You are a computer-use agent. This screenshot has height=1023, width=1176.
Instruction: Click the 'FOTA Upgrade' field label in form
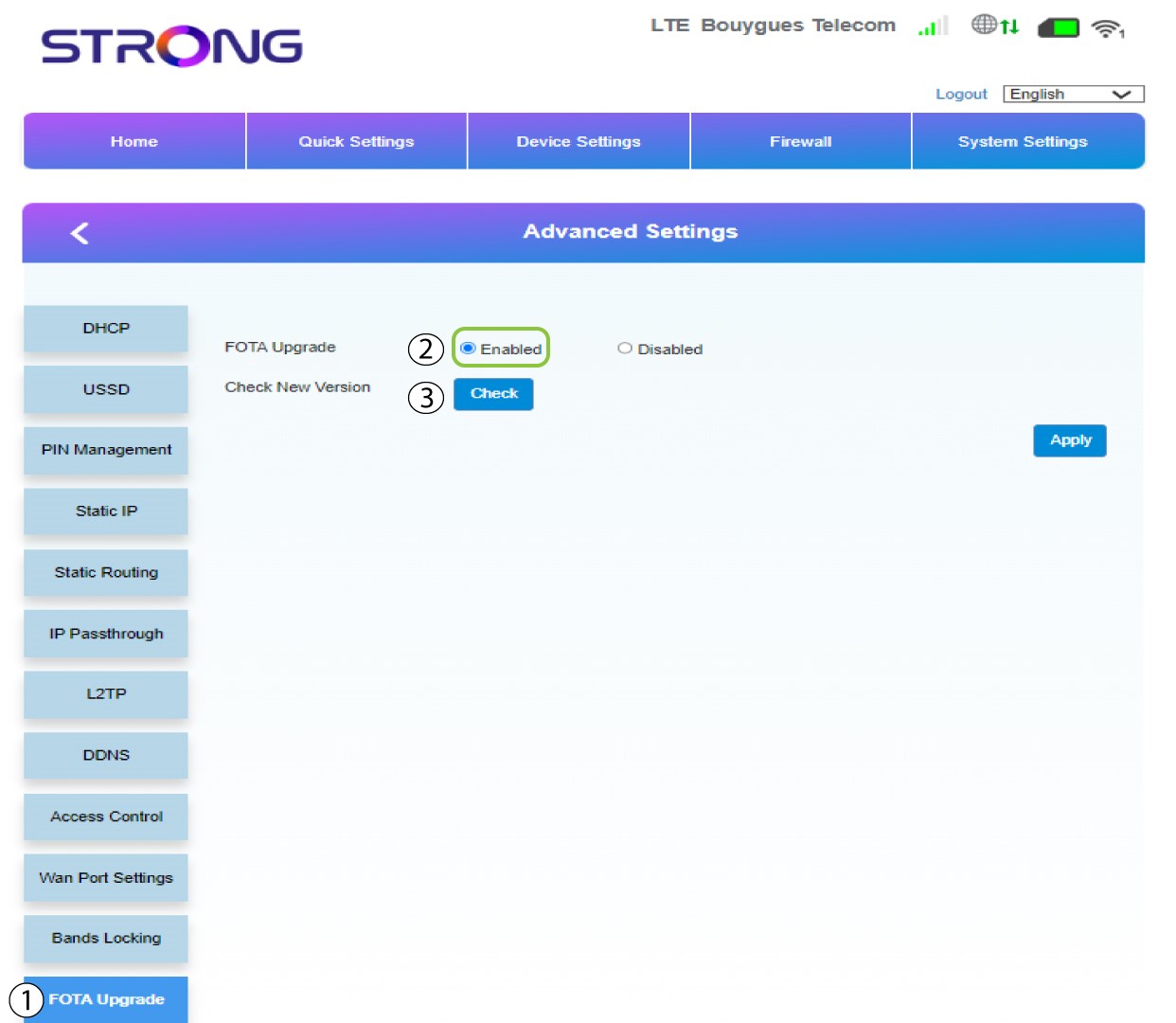click(x=280, y=348)
